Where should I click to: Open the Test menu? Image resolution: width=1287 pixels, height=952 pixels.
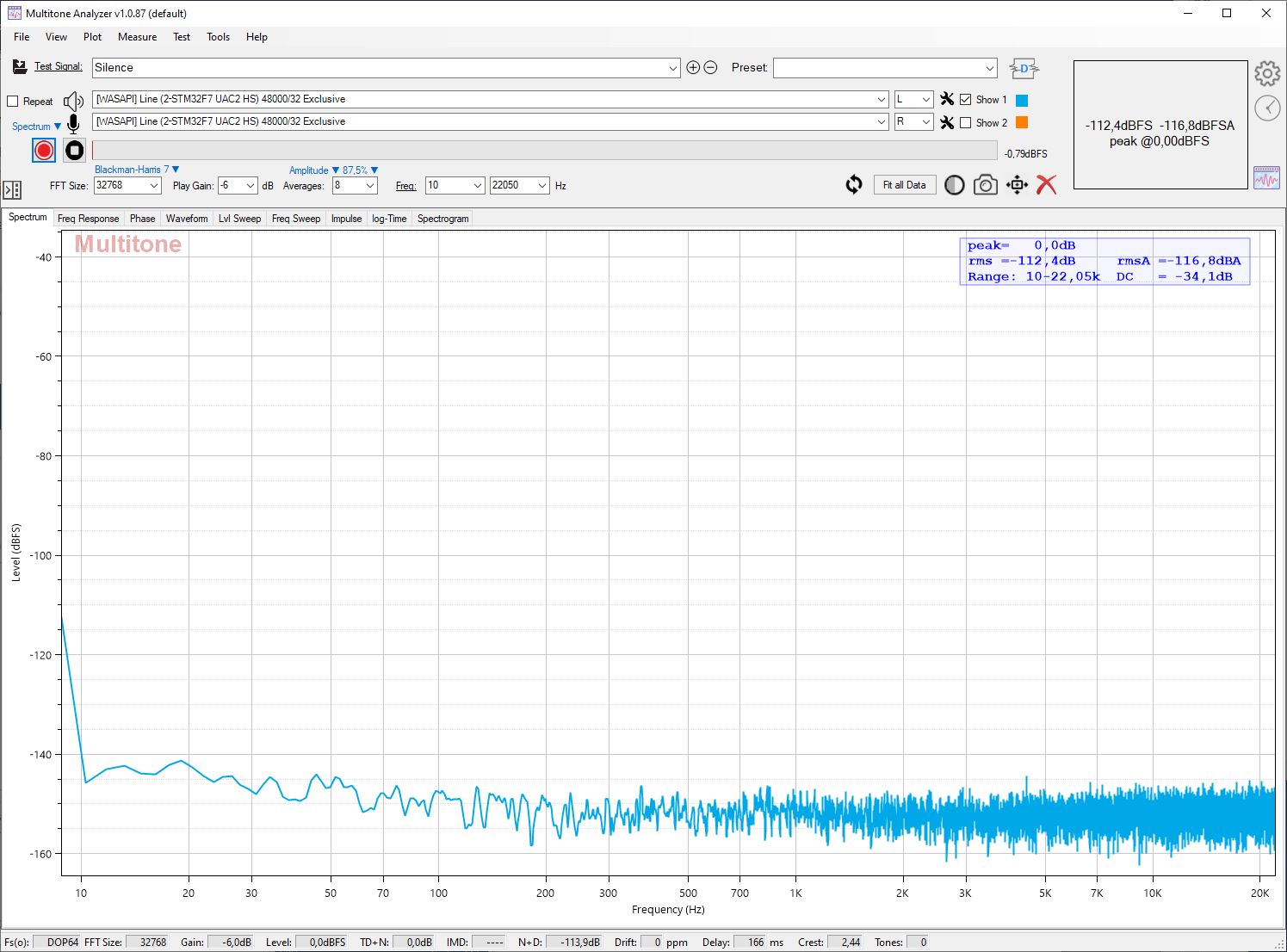(182, 37)
